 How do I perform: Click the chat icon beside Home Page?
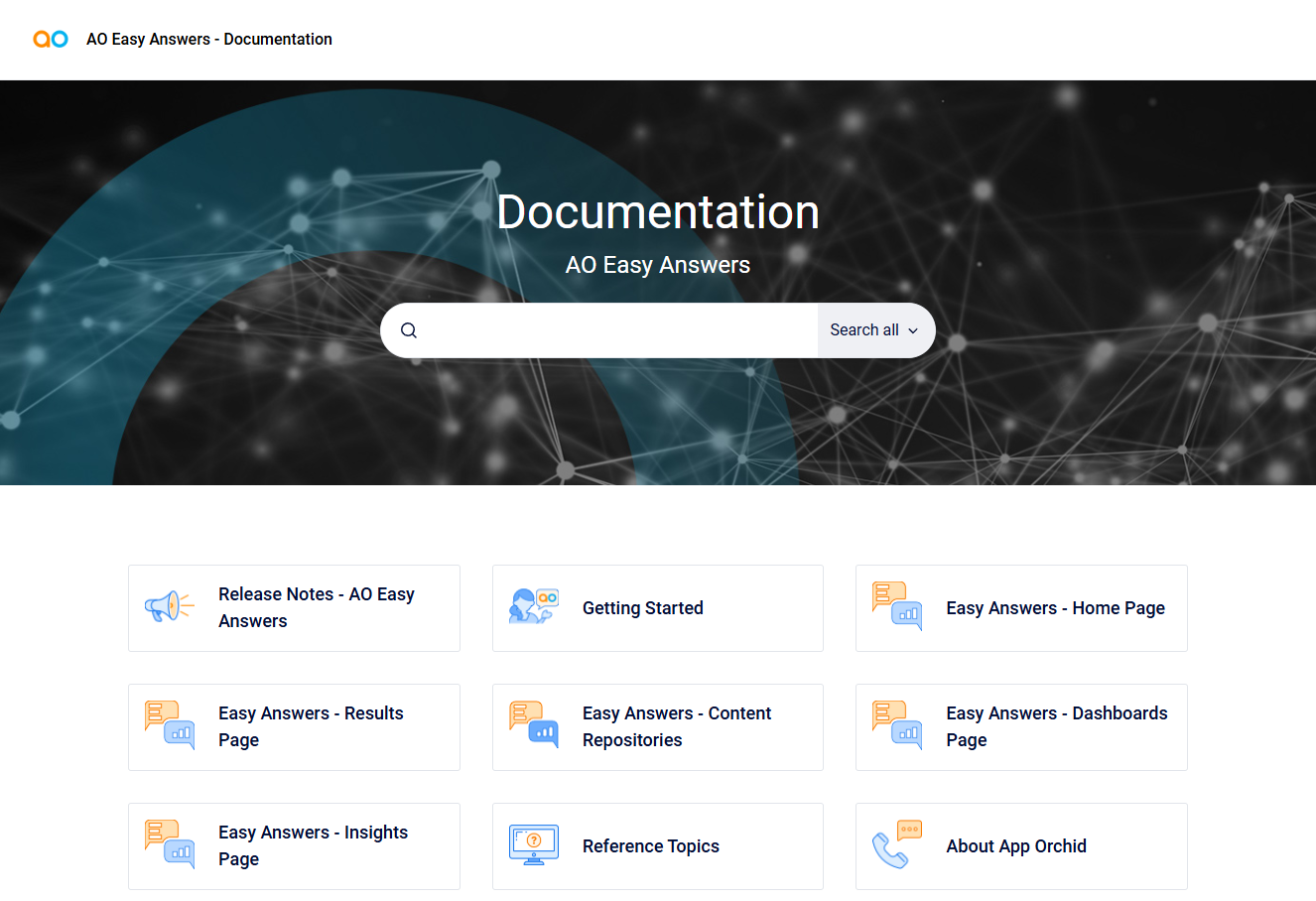tap(897, 606)
